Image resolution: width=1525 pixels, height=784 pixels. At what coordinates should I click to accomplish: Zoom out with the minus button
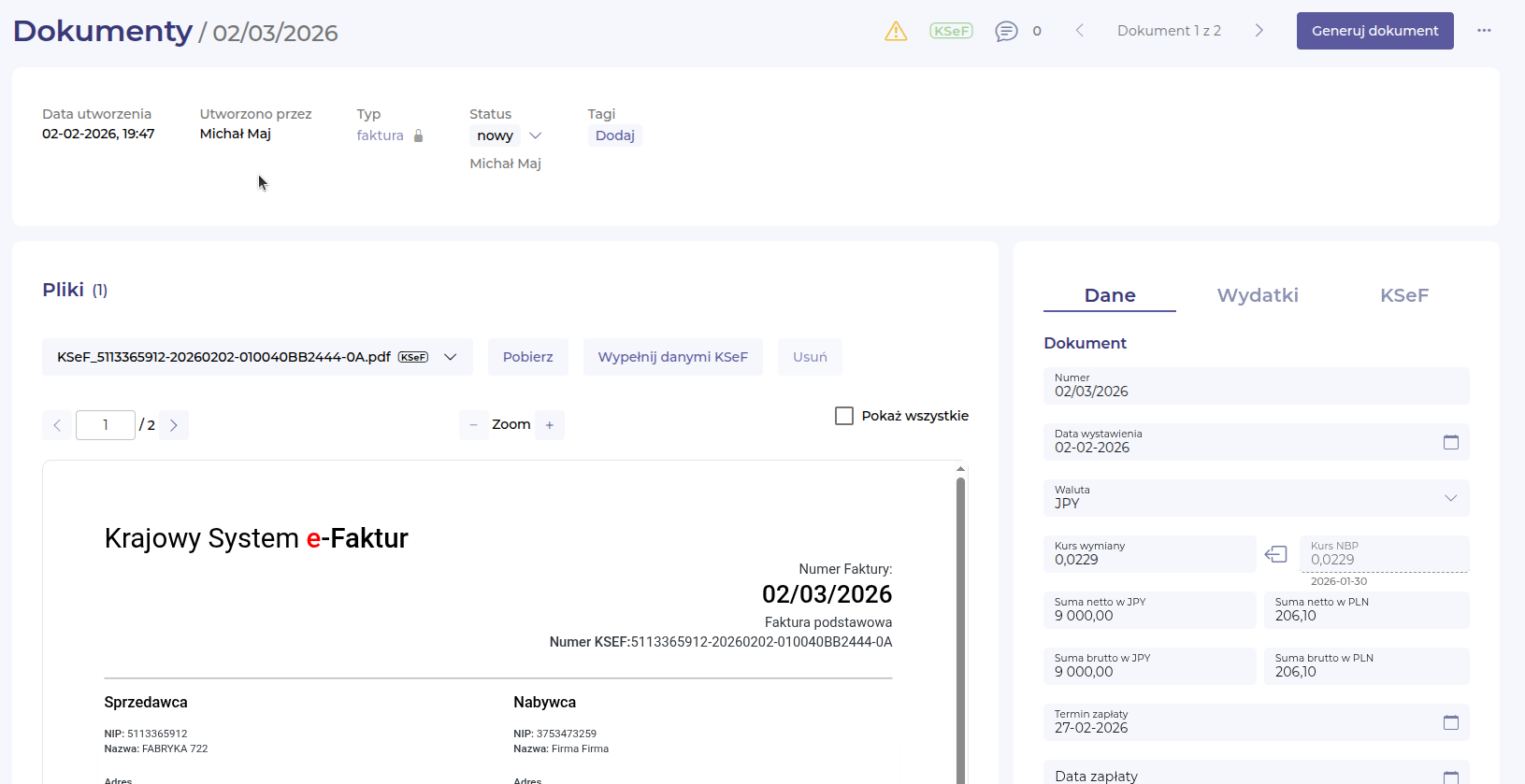click(473, 425)
